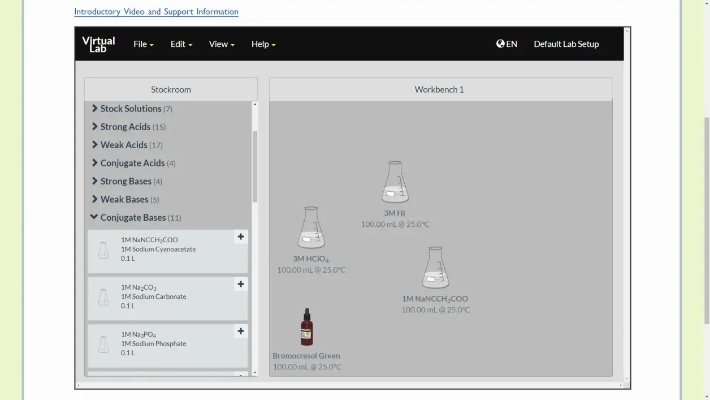Click the '1M Sodium Cyanoacetate' text

(x=158, y=249)
